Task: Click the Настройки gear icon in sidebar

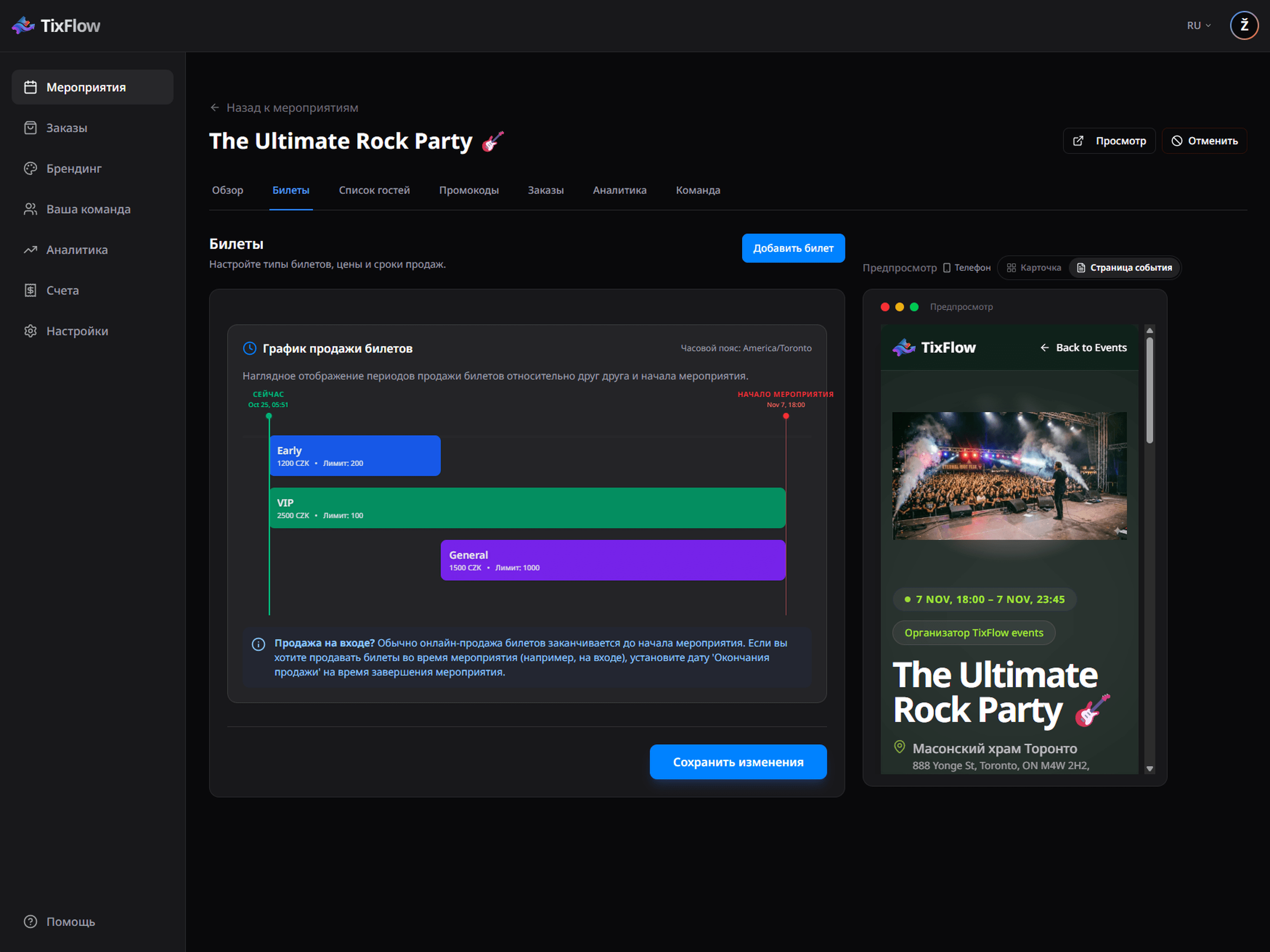Action: click(x=30, y=331)
